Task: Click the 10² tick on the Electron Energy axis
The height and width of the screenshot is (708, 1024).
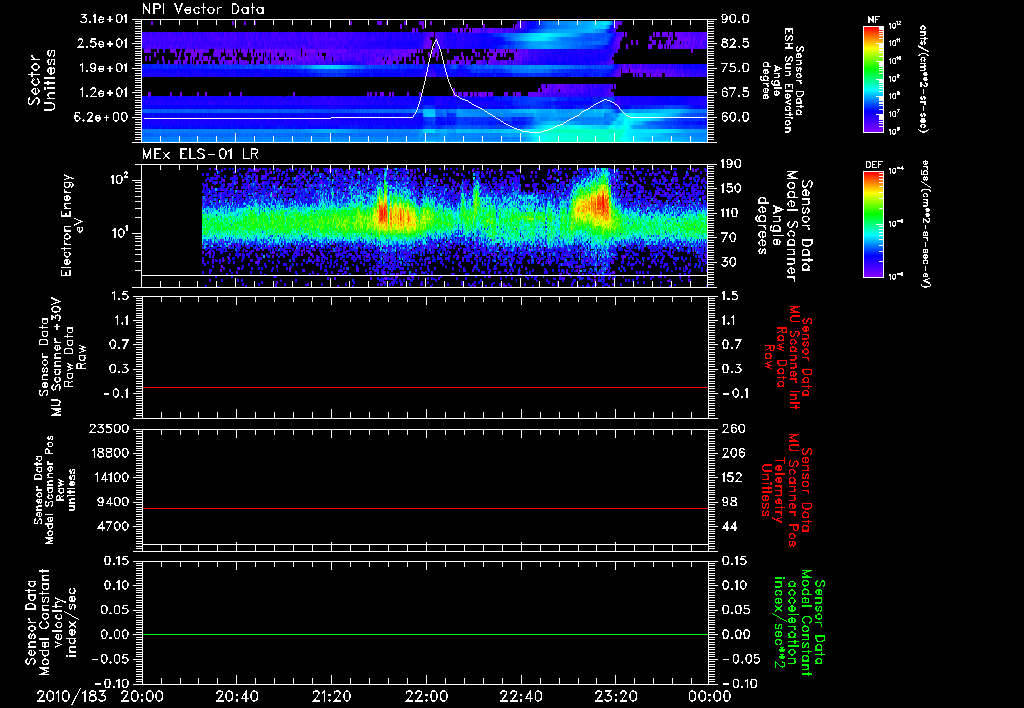Action: tap(119, 180)
